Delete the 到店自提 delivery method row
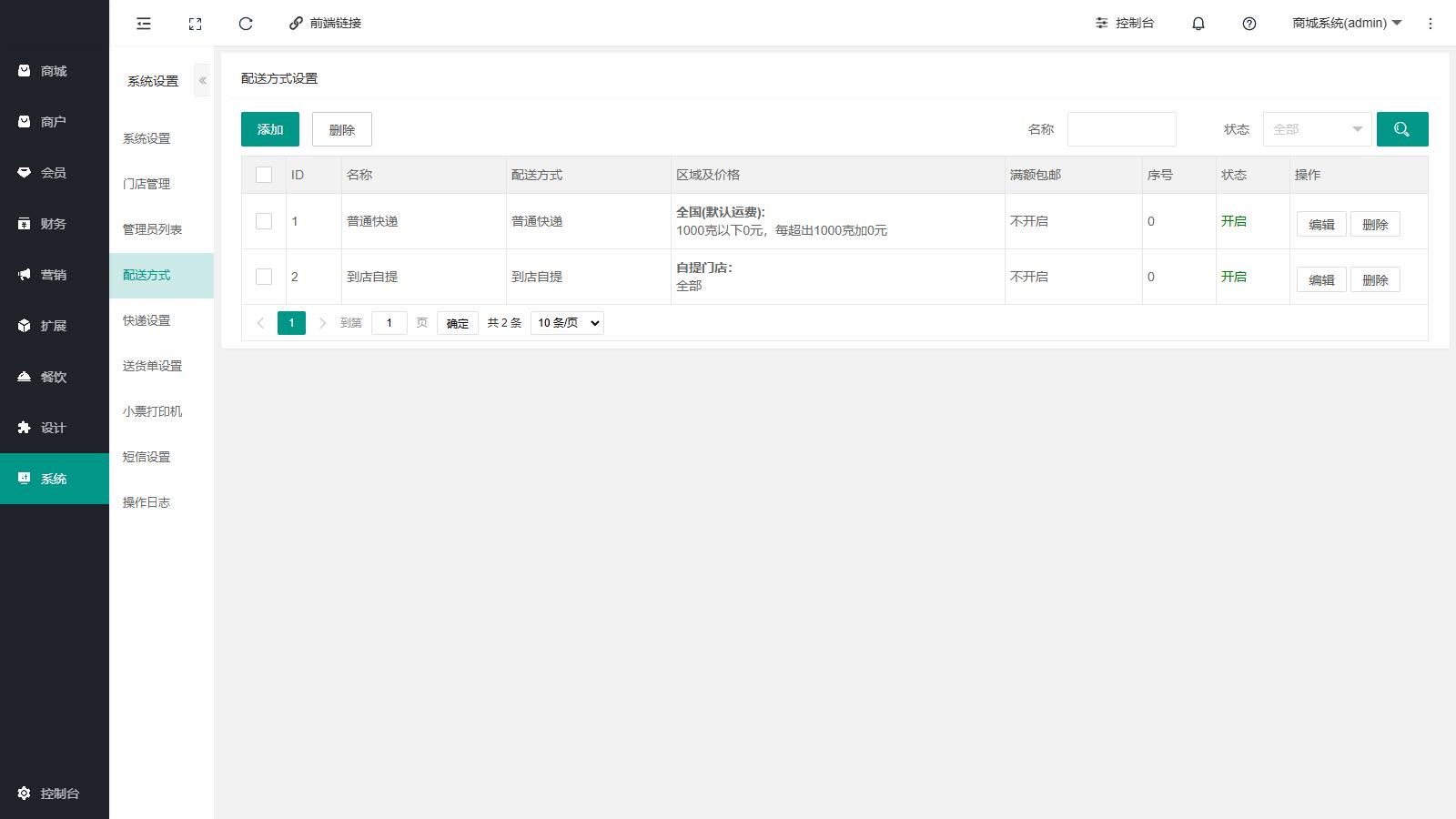1456x819 pixels. (1375, 280)
